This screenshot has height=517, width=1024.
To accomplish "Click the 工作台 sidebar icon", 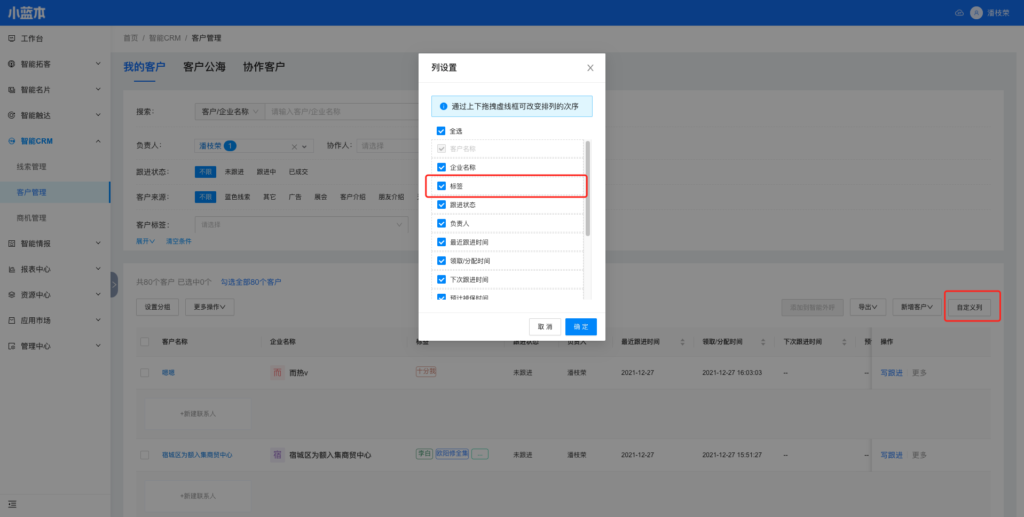I will (x=11, y=38).
